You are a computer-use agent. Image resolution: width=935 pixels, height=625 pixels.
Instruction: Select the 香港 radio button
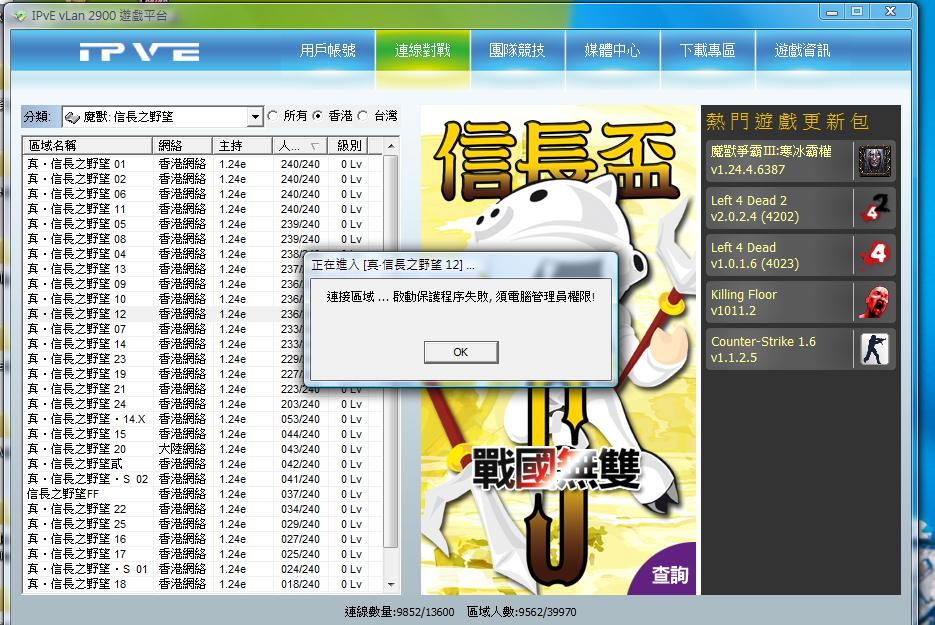[x=318, y=116]
